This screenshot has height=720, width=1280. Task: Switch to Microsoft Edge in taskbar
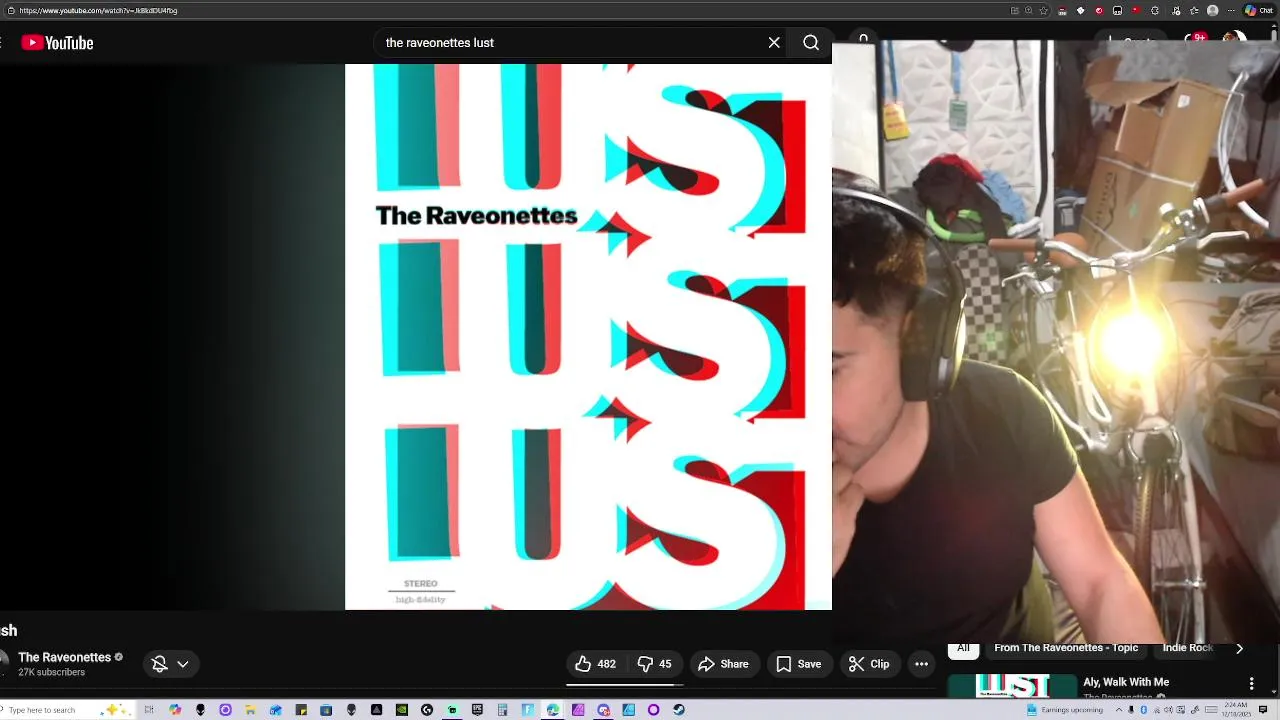pyautogui.click(x=552, y=710)
